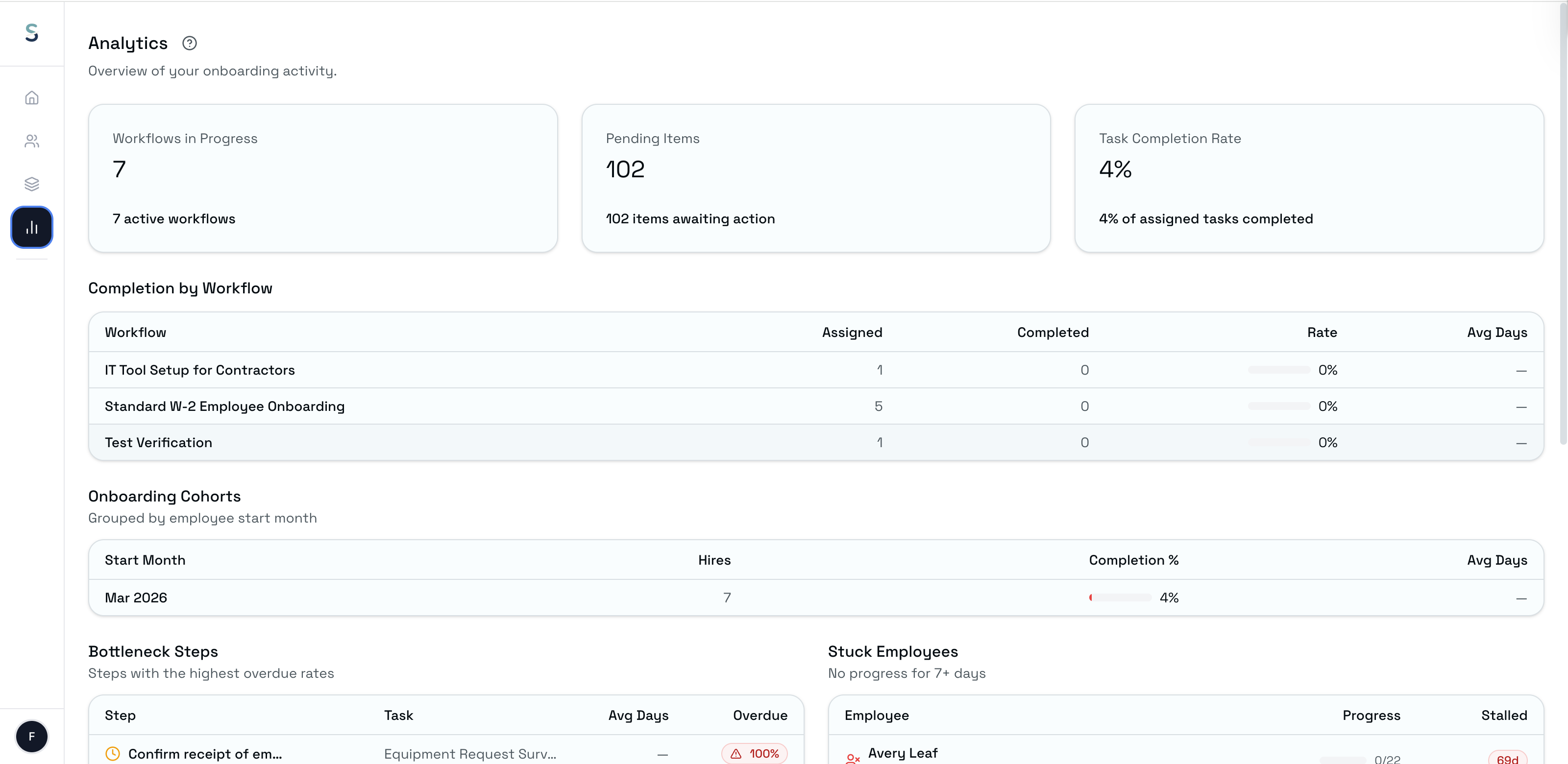Viewport: 1568px width, 764px height.
Task: Click the 100% overdue warning badge
Action: (x=754, y=754)
